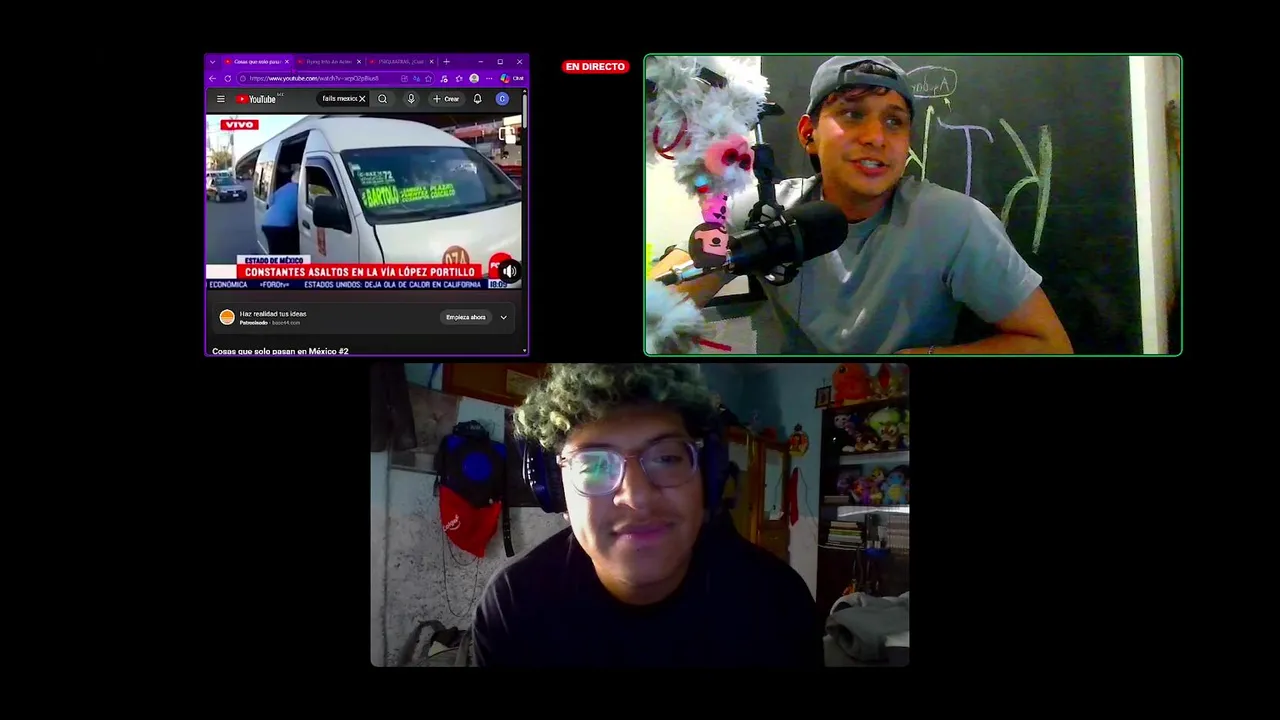This screenshot has height=720, width=1280.
Task: Expand the tab actions dropdown chevron
Action: tap(212, 62)
